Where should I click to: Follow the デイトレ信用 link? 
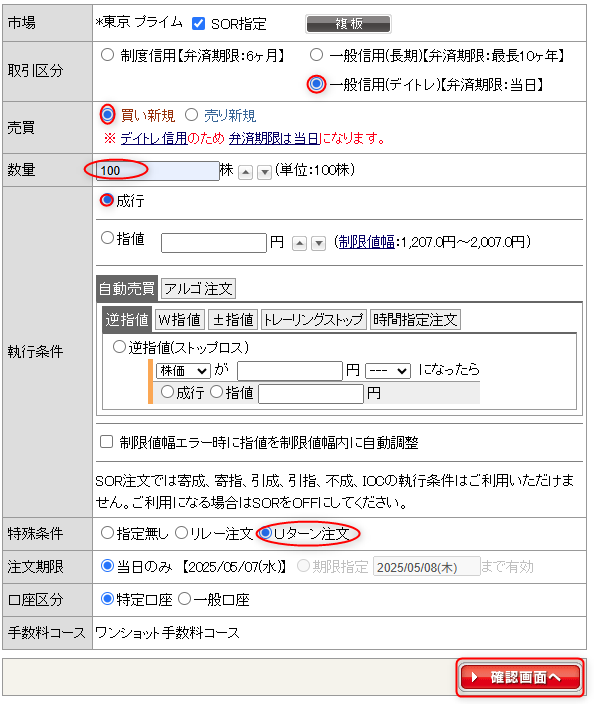coord(154,138)
